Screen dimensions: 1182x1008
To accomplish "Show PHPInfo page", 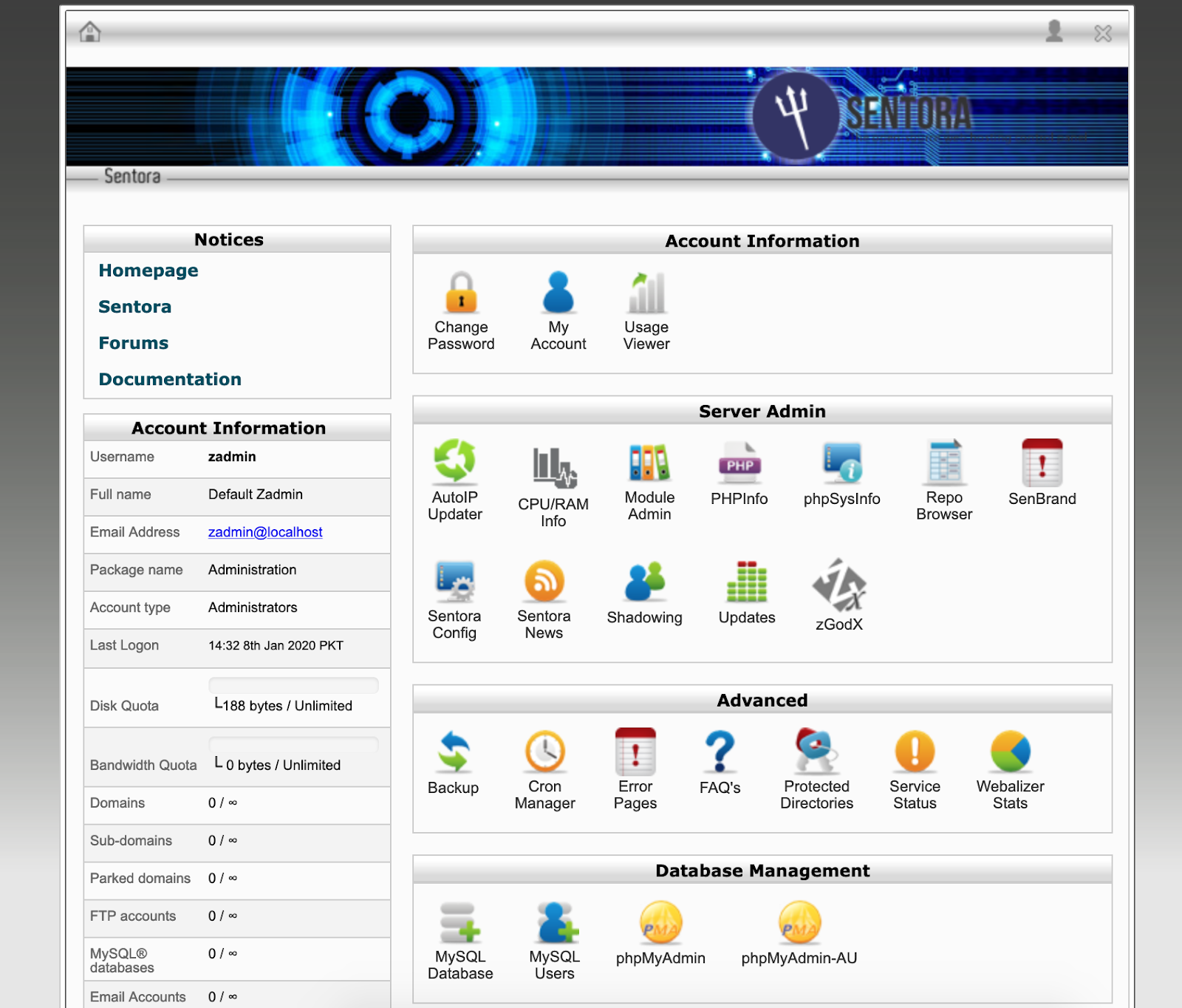I will 739,474.
